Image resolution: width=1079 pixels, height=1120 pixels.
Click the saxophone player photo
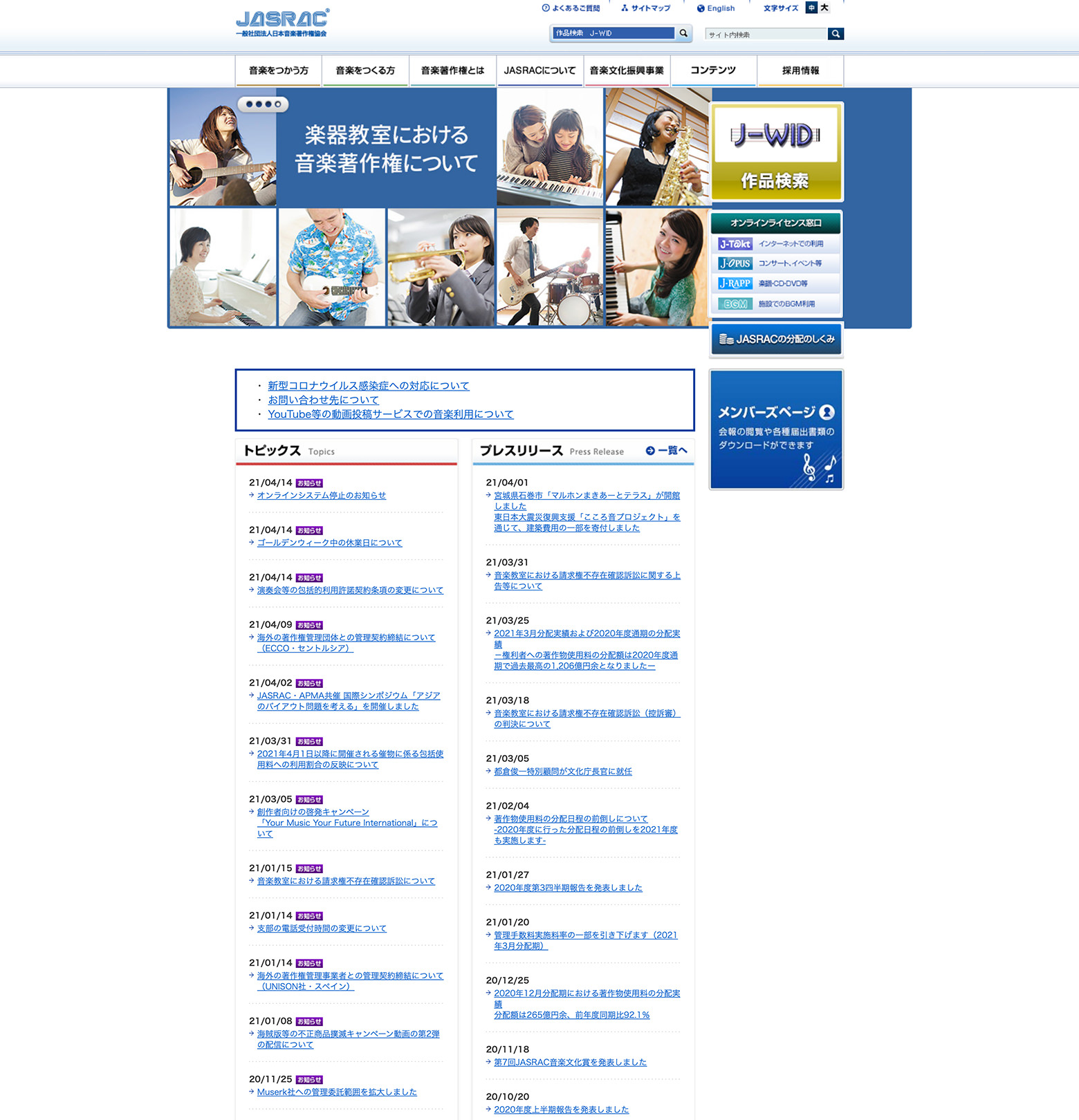point(658,147)
